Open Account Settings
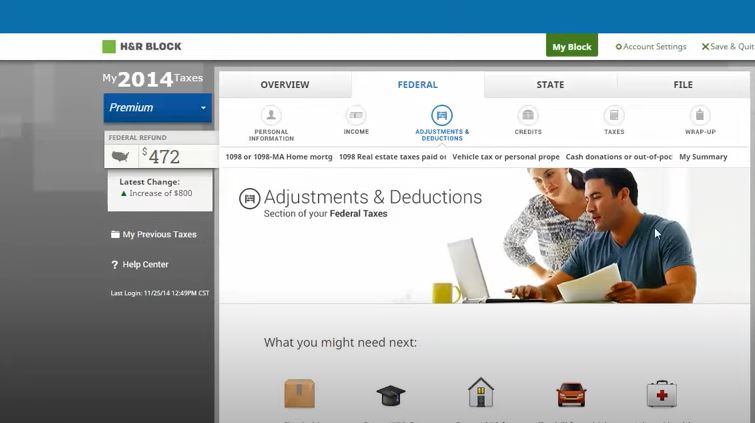Viewport: 755px width, 423px height. tap(651, 47)
